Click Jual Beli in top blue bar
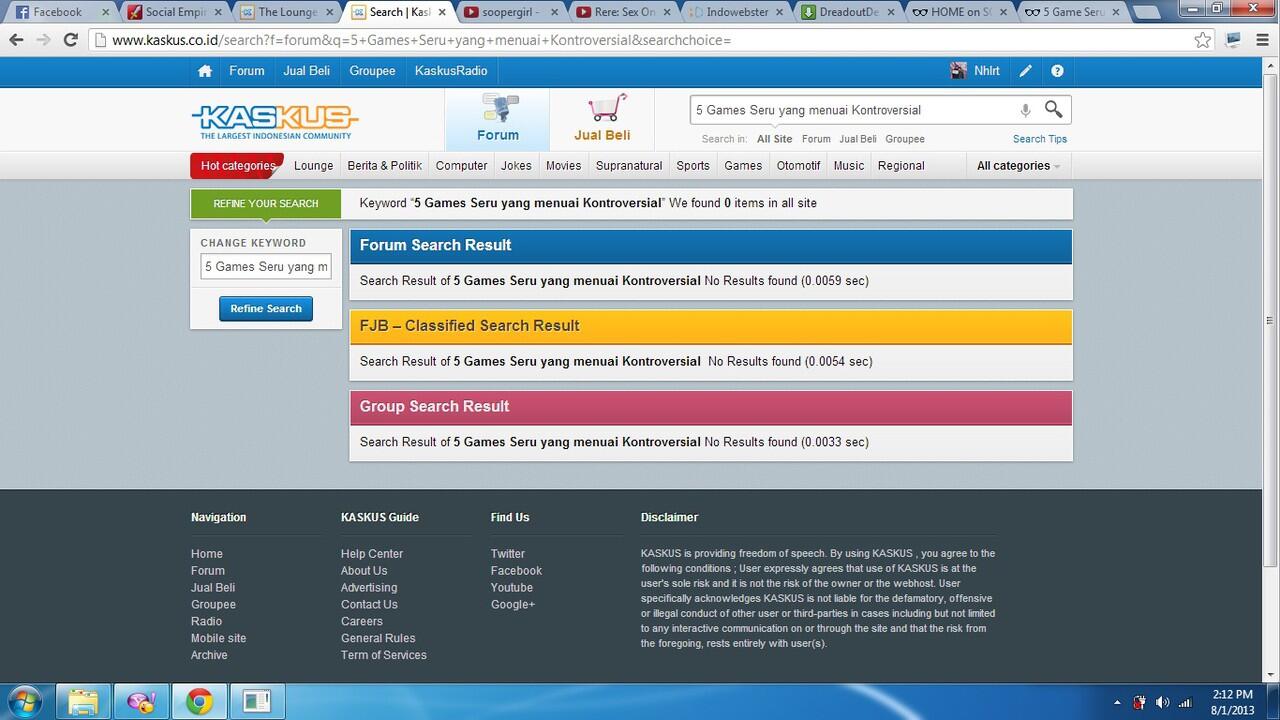Image resolution: width=1280 pixels, height=720 pixels. click(307, 71)
